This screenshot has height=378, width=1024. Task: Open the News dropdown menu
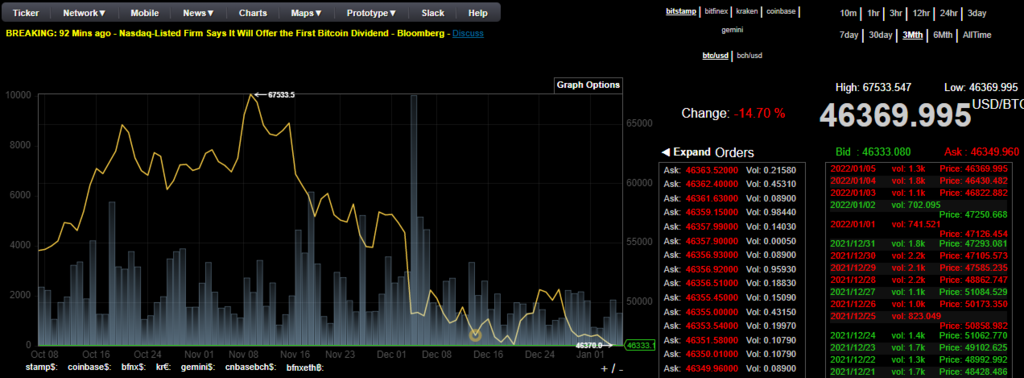[199, 13]
